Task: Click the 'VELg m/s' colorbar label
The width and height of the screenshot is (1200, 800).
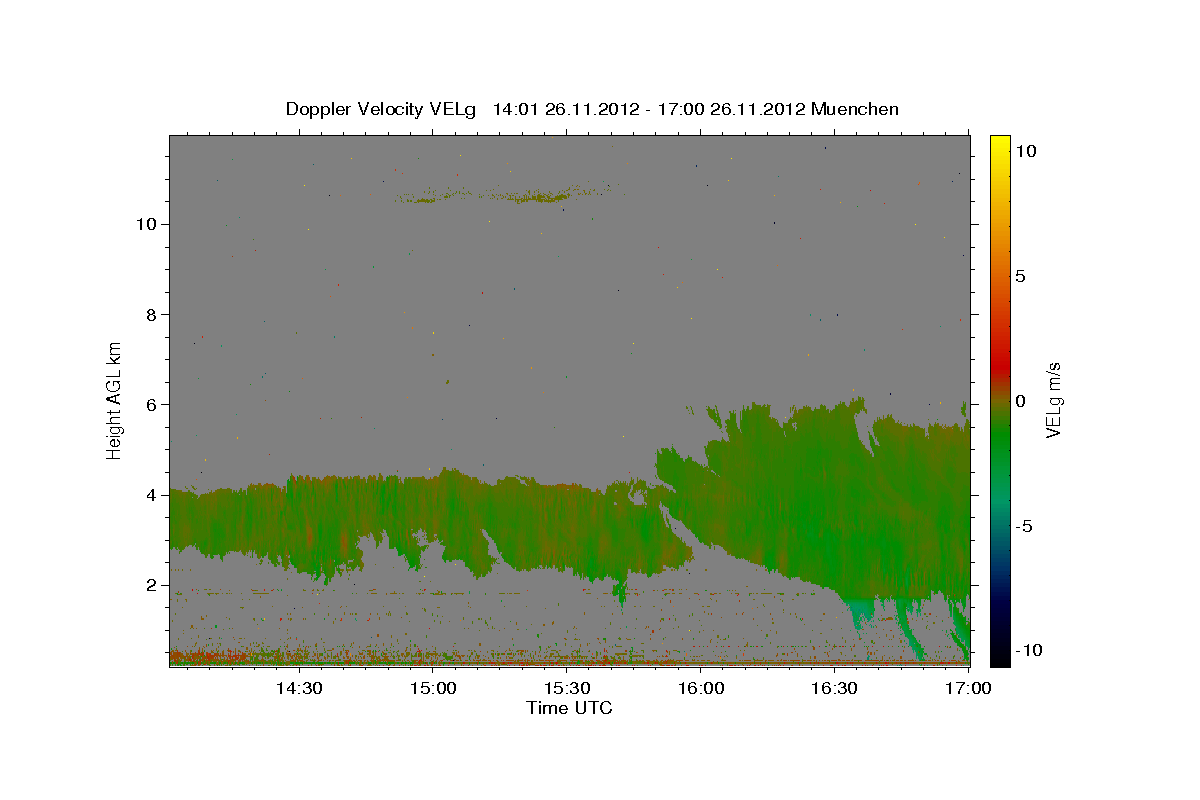Action: click(x=1053, y=402)
